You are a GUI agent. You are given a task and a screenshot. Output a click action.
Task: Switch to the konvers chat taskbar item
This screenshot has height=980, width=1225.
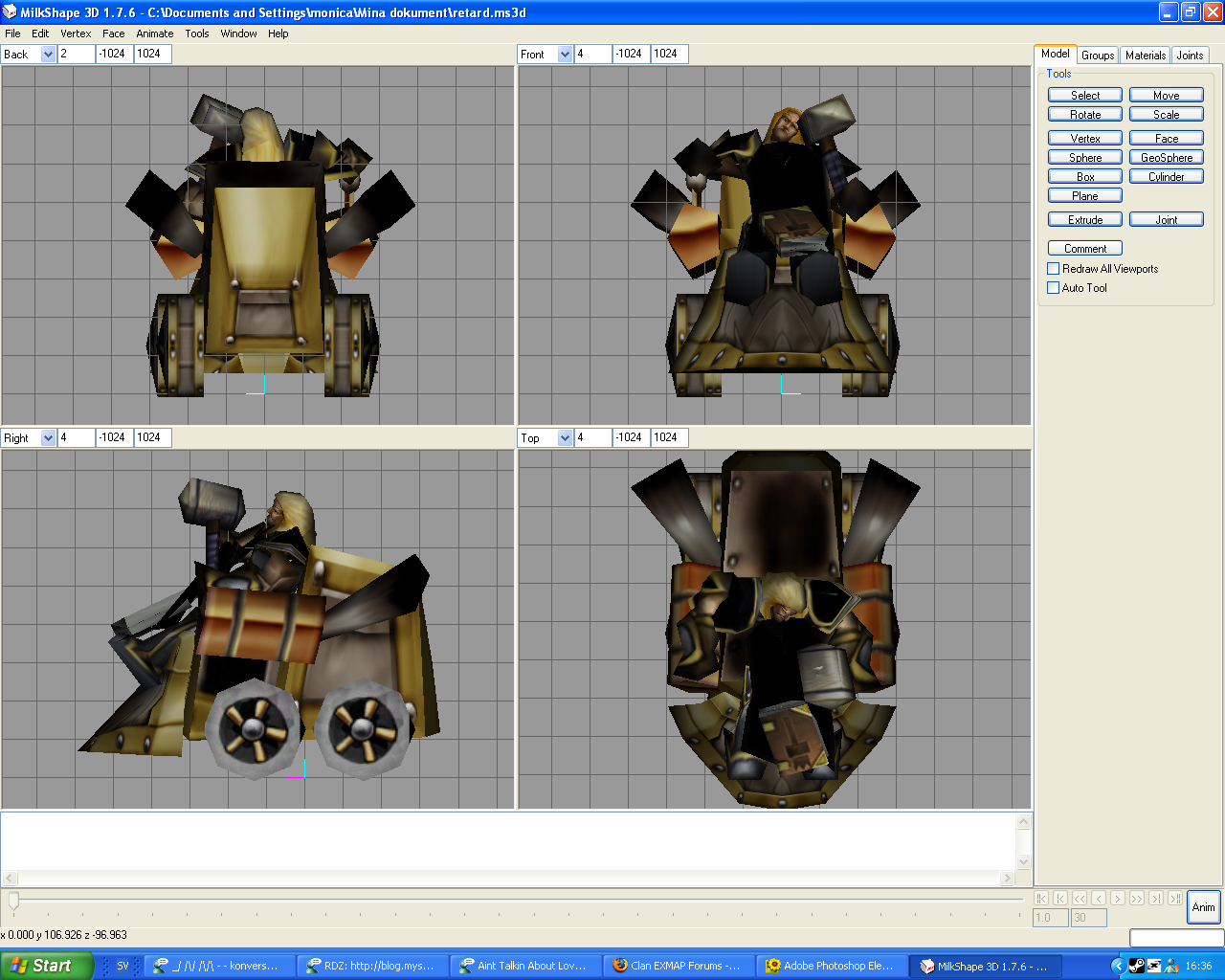219,966
